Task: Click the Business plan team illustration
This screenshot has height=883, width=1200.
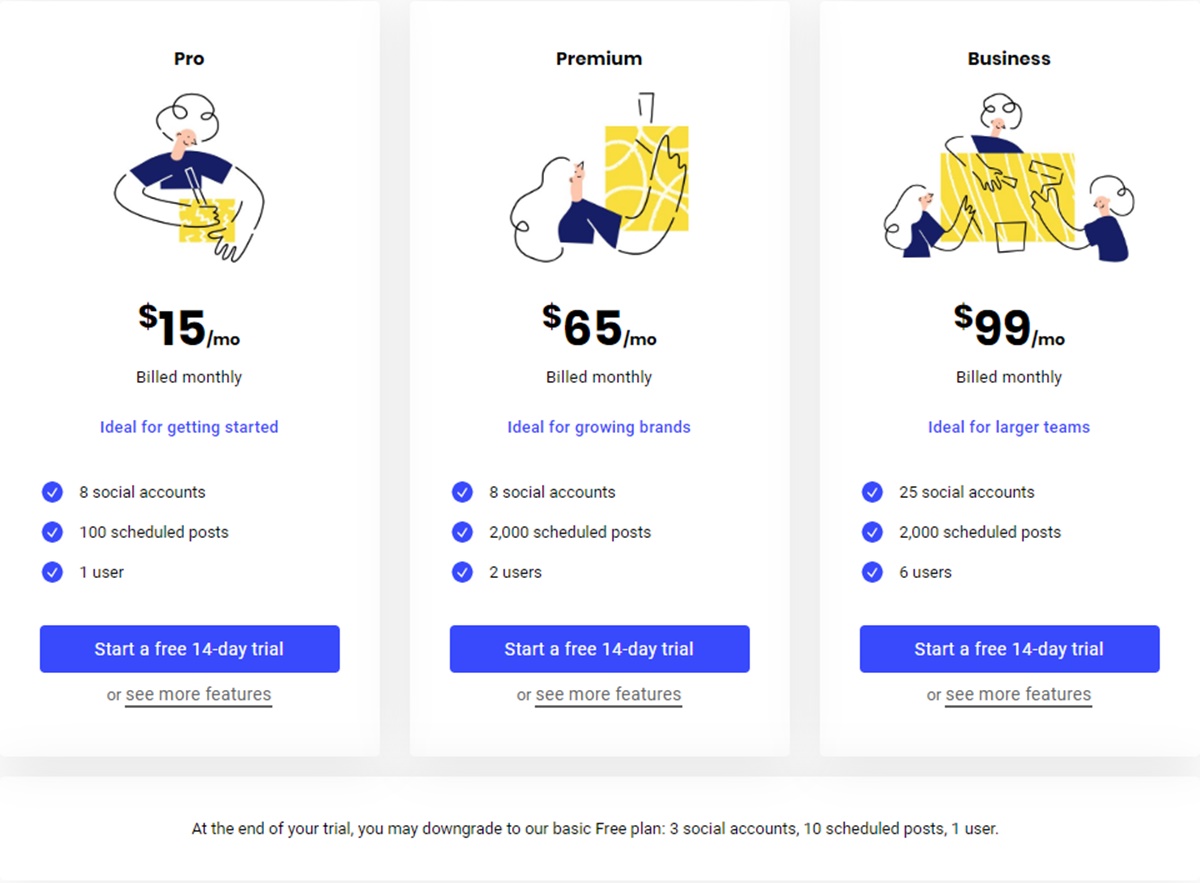Action: click(1009, 180)
